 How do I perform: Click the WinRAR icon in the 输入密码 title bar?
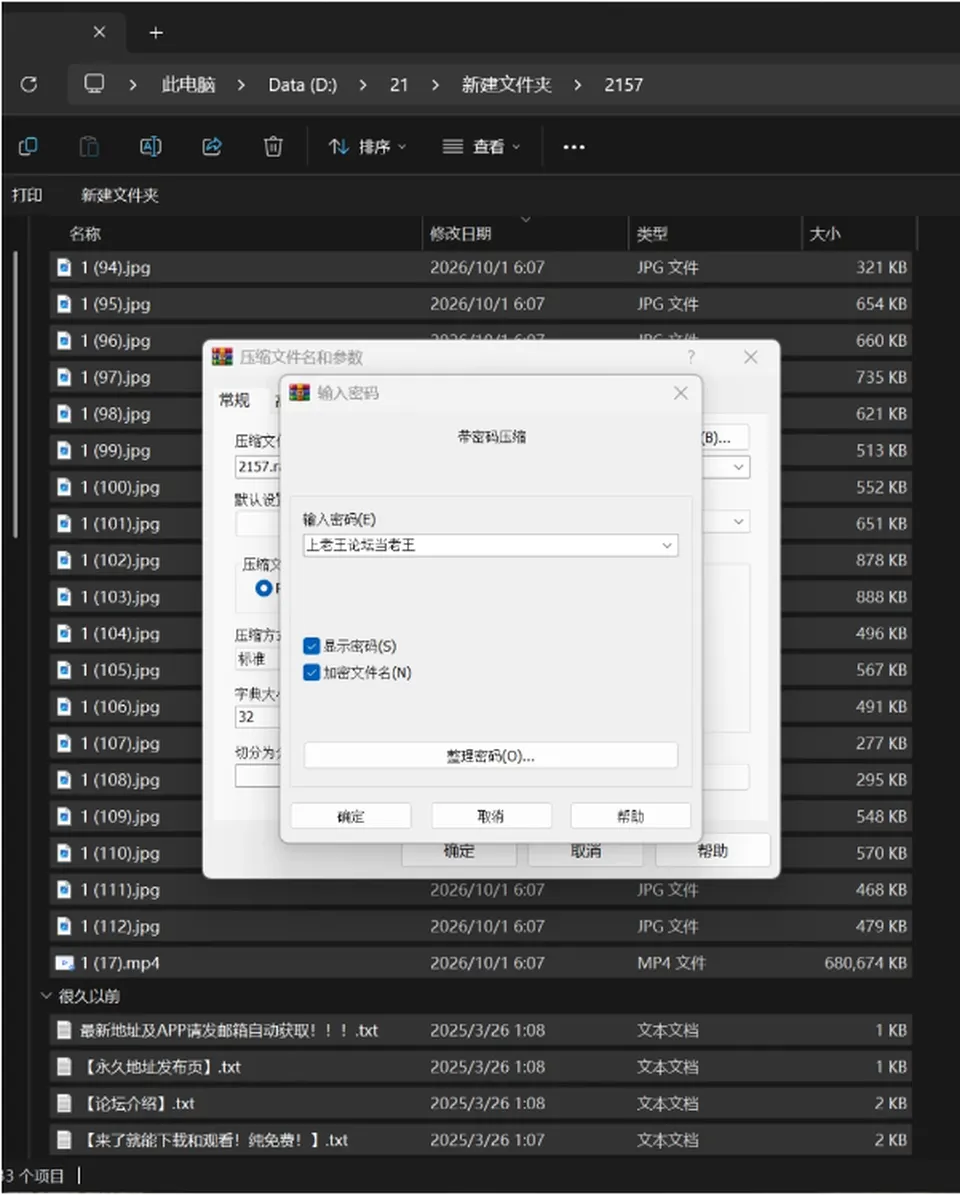(x=299, y=392)
